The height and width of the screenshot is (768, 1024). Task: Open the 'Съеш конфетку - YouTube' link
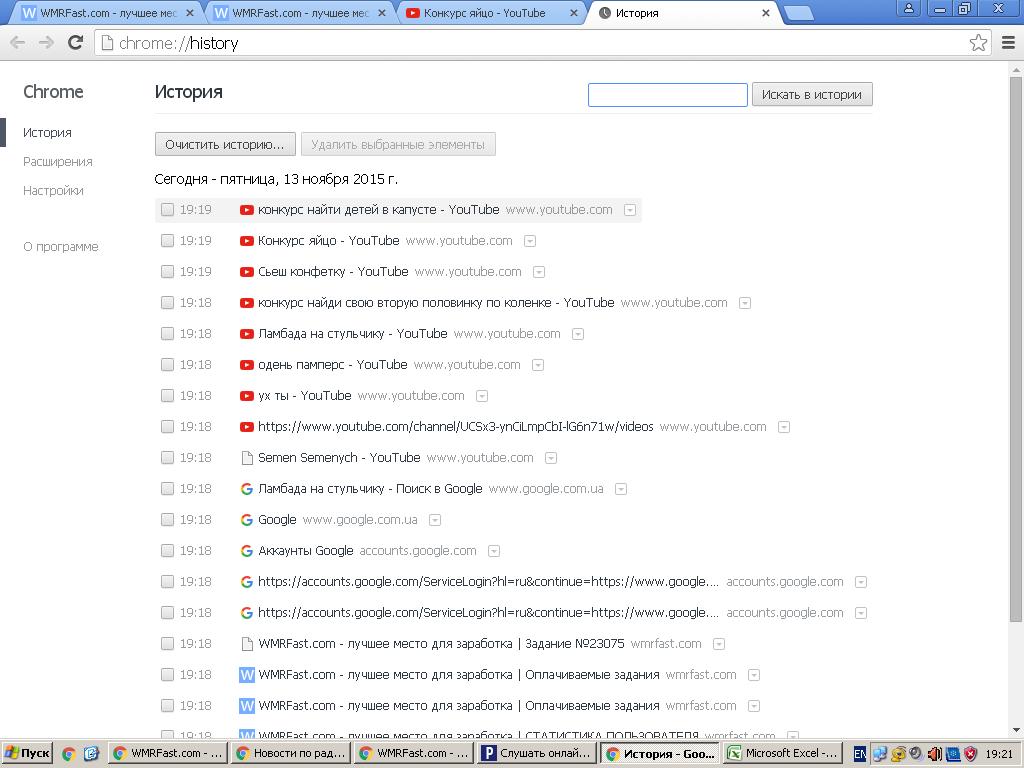point(333,272)
